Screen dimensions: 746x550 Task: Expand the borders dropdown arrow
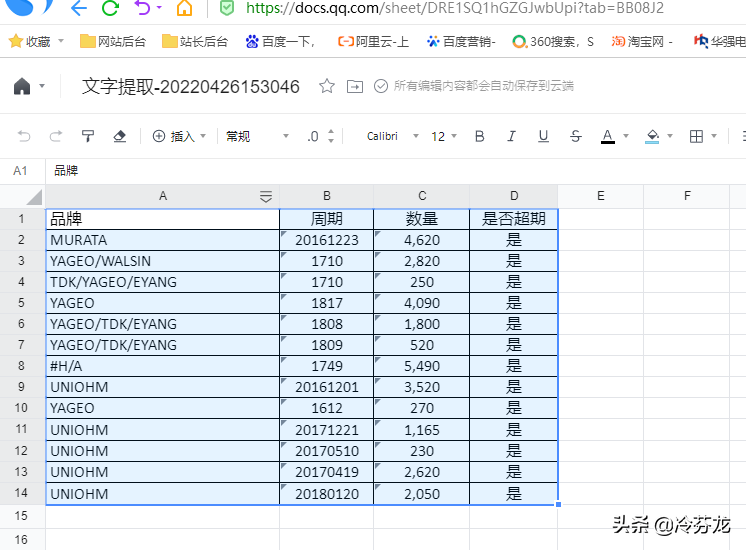[x=714, y=136]
